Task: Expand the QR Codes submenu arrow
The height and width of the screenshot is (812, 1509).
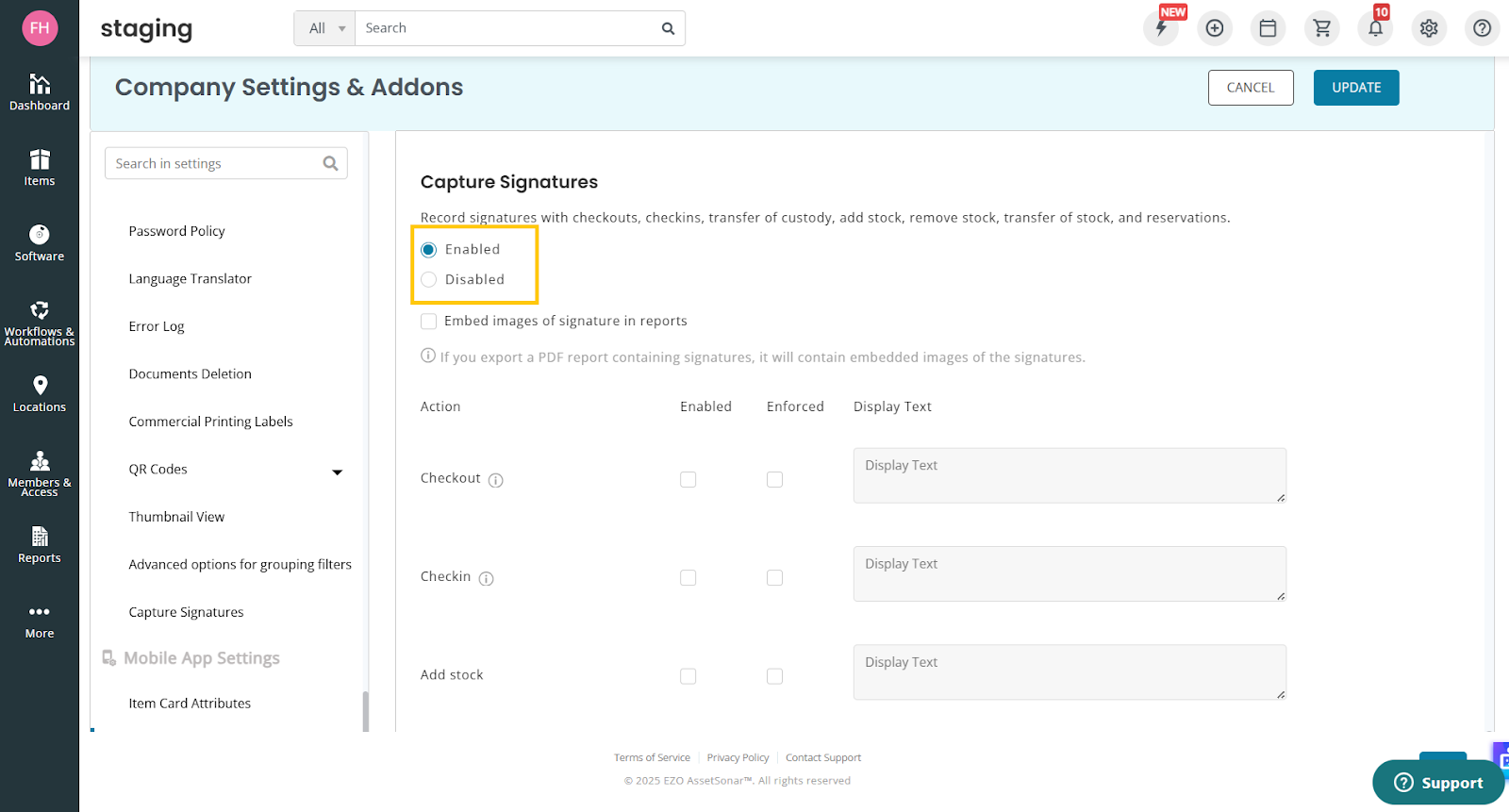Action: coord(338,472)
